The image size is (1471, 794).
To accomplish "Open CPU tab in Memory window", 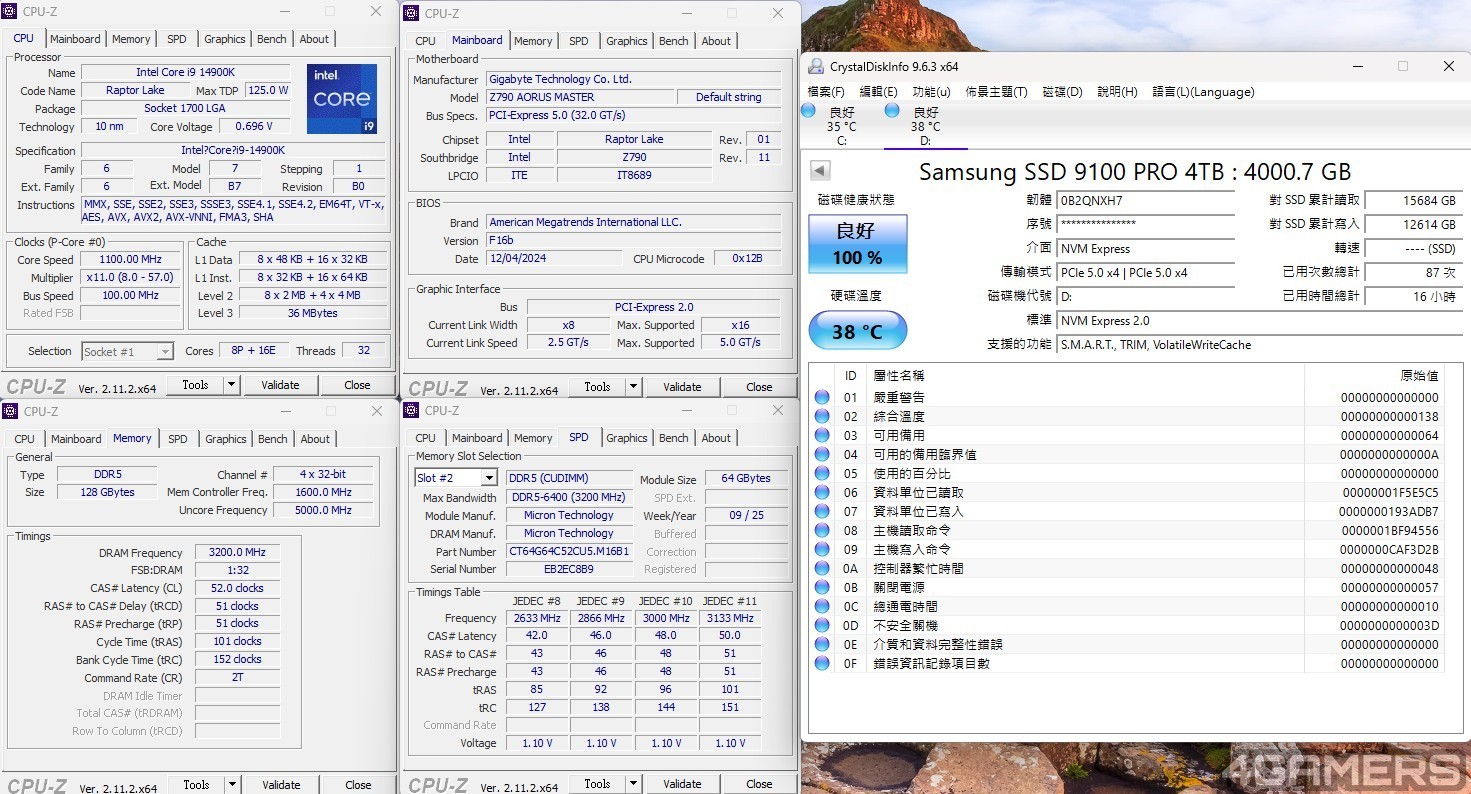I will tap(24, 439).
